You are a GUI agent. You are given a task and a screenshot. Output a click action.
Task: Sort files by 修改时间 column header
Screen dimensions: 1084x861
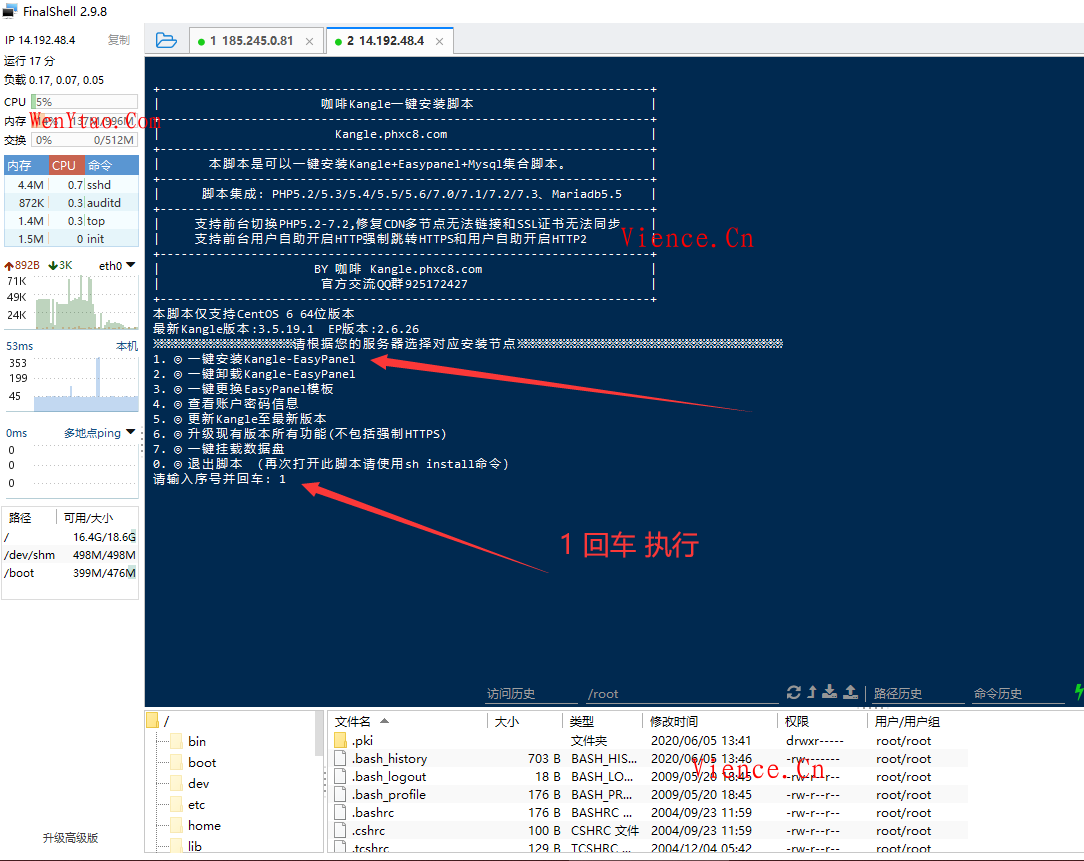tap(710, 721)
